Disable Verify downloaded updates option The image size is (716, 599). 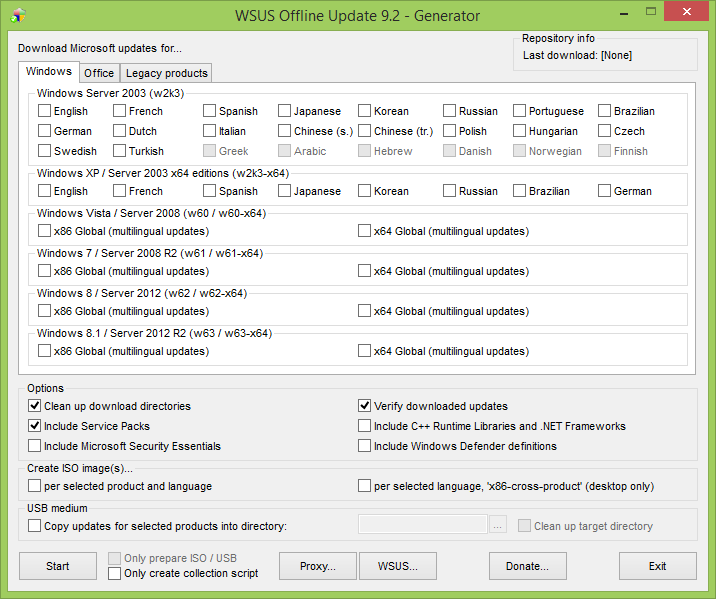[366, 406]
